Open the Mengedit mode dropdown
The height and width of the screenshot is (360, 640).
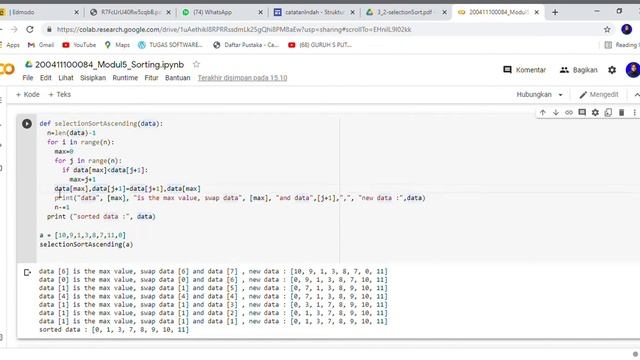click(599, 94)
